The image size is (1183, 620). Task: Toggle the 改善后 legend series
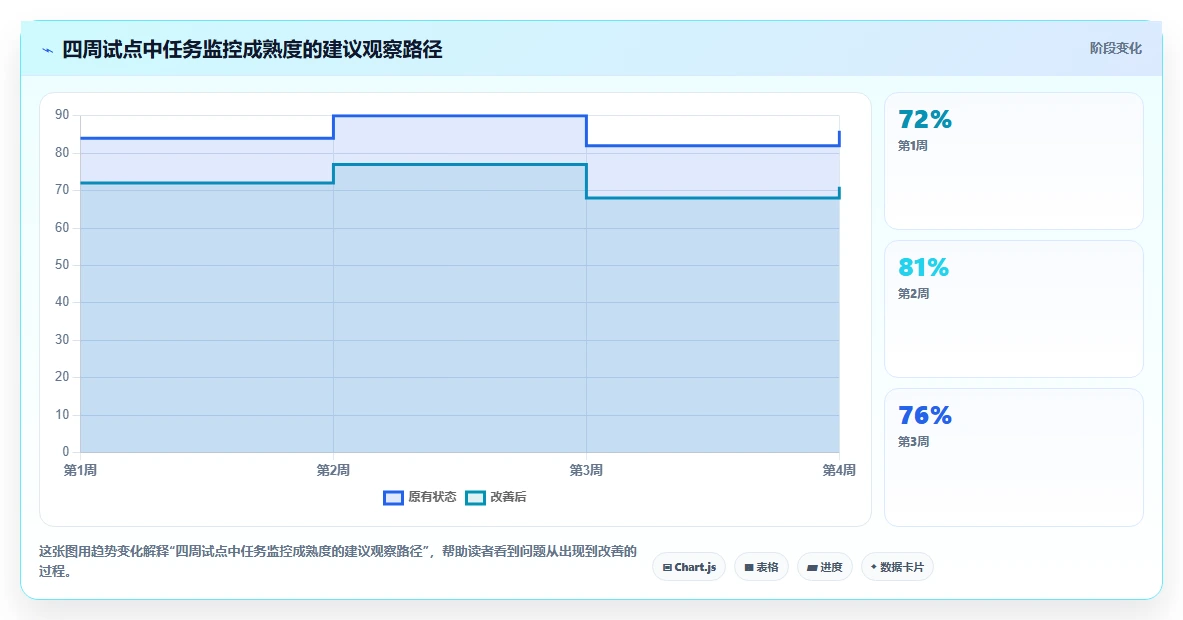pyautogui.click(x=496, y=497)
